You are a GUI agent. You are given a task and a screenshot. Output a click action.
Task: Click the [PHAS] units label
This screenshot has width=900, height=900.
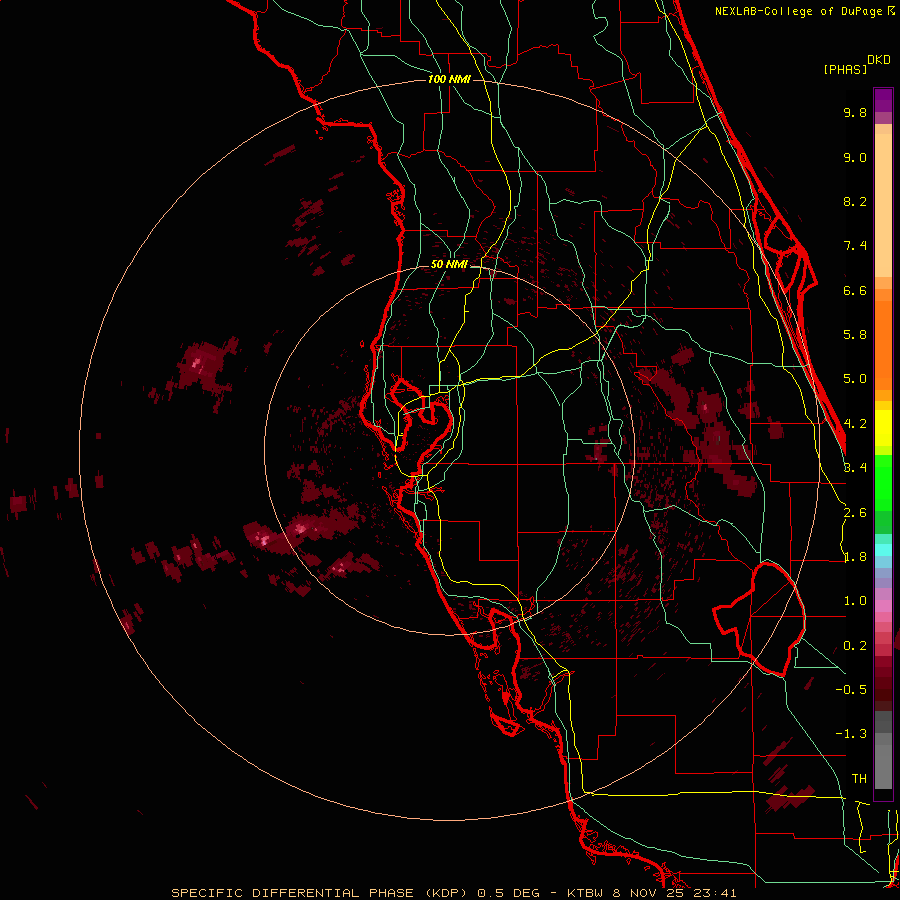click(845, 70)
